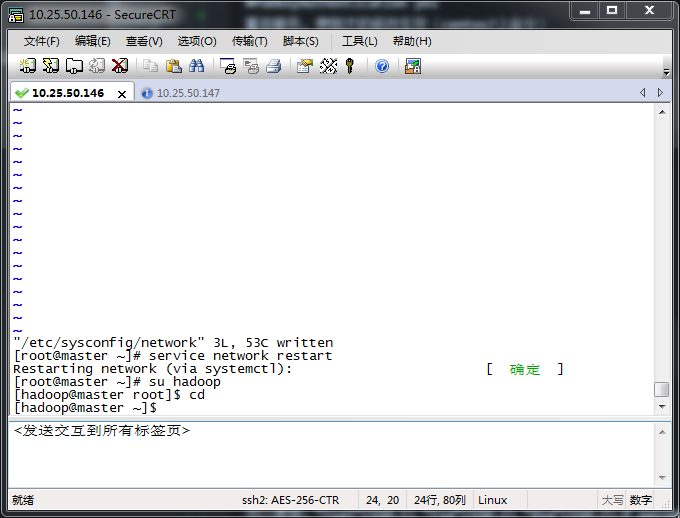Click the Public Key icon

(x=350, y=66)
